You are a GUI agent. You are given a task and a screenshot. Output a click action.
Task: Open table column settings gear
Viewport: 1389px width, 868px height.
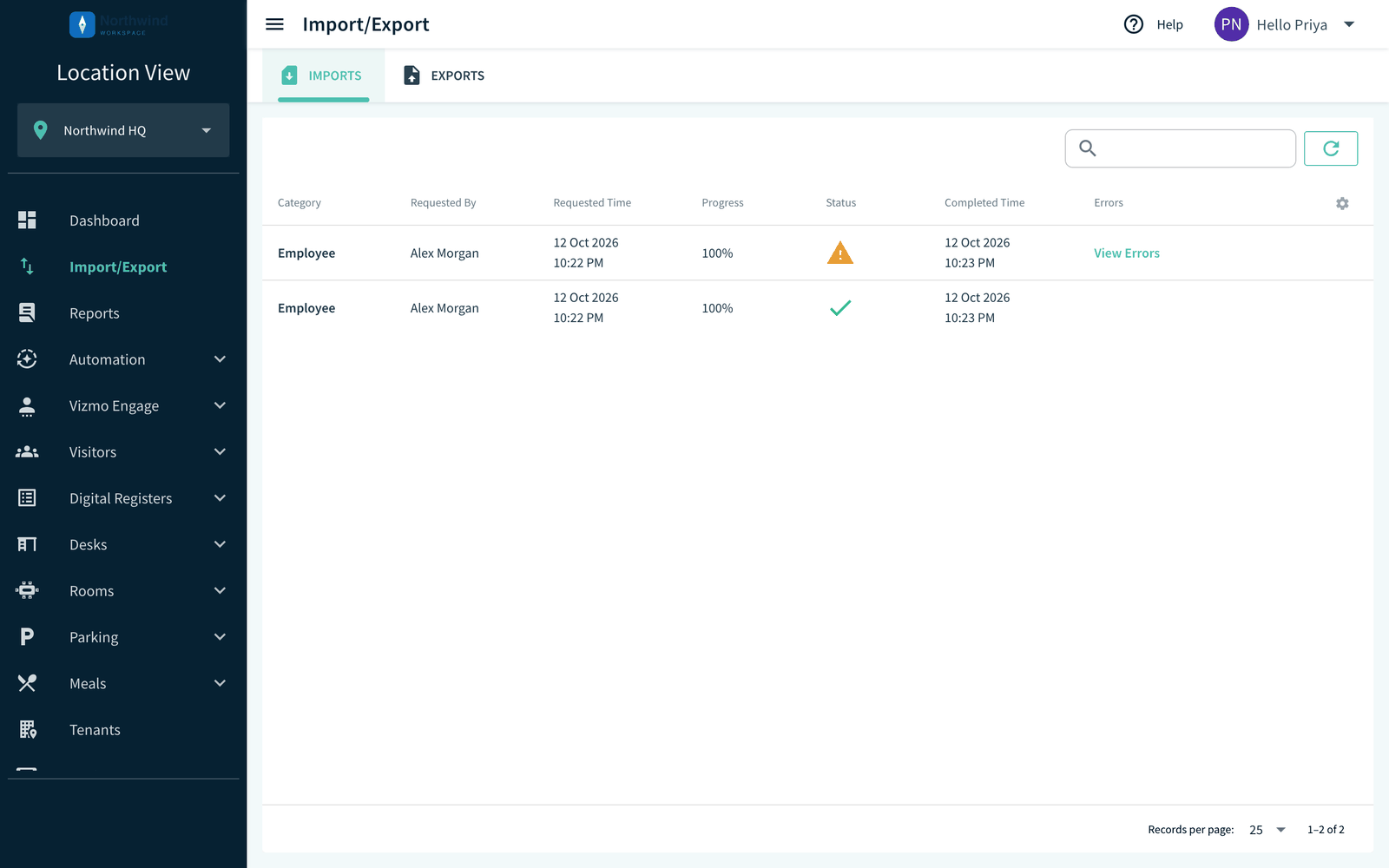click(1342, 203)
